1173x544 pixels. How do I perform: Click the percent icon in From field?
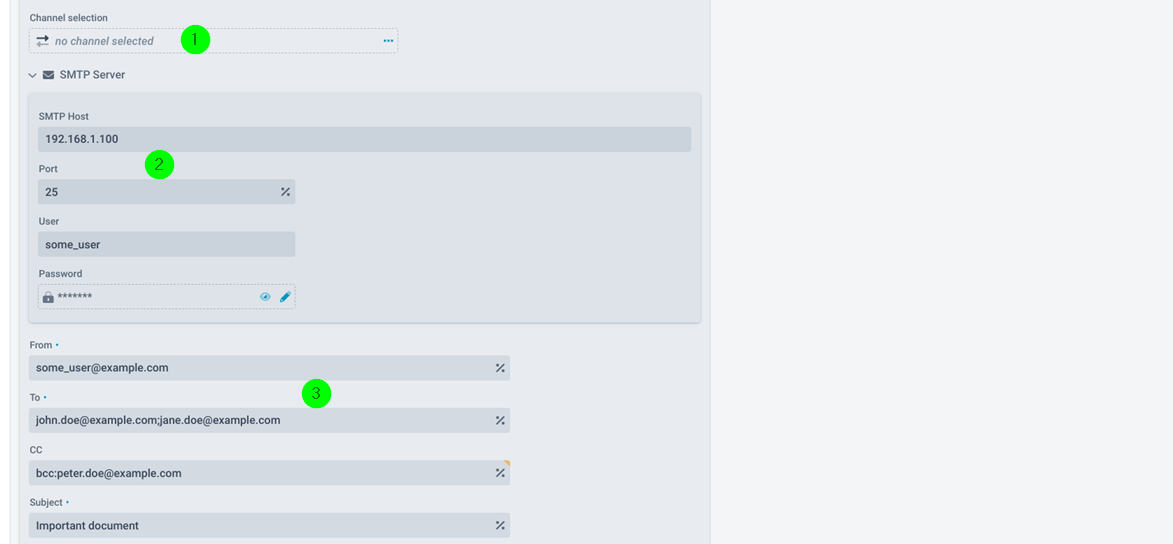click(500, 368)
